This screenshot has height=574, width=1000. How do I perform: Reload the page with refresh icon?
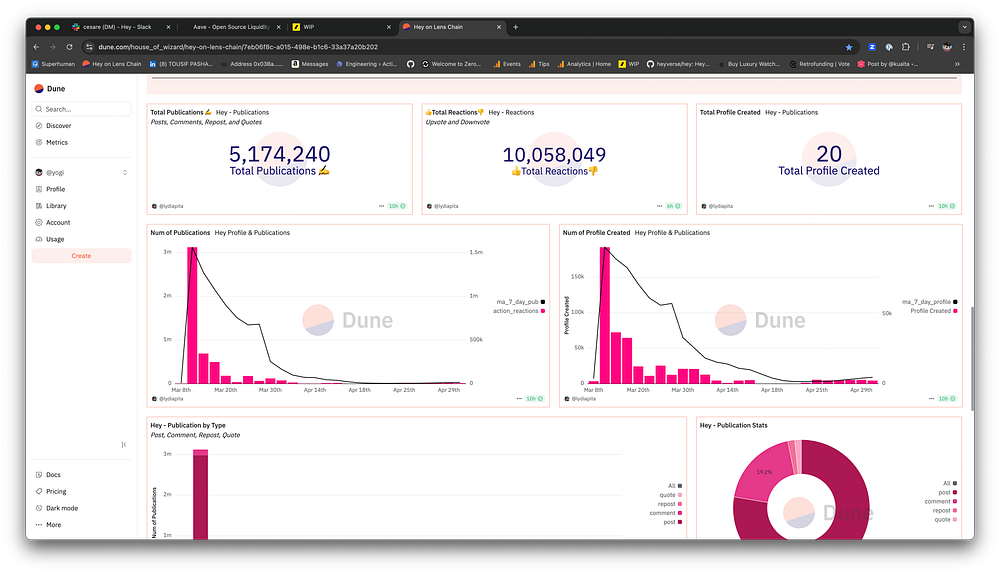(70, 47)
